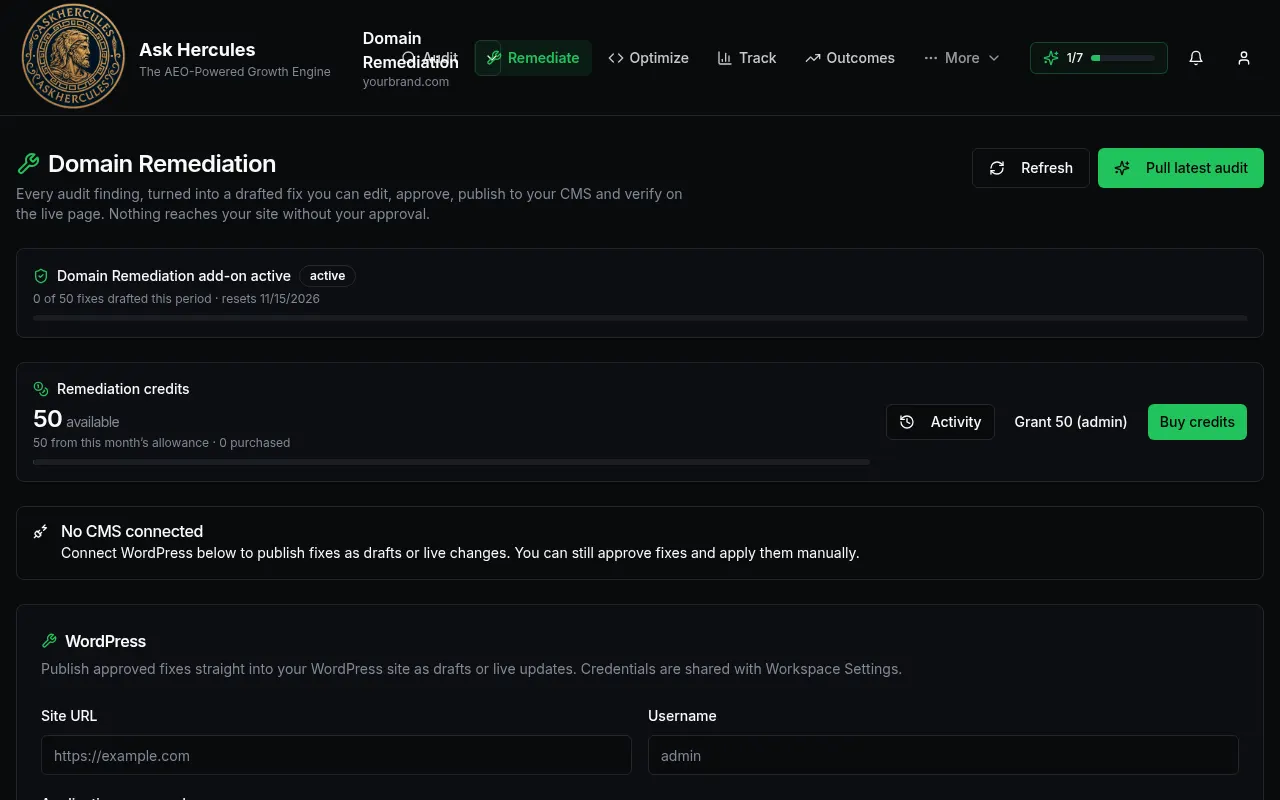Focus the Site URL field
The image size is (1280, 800).
[x=336, y=755]
